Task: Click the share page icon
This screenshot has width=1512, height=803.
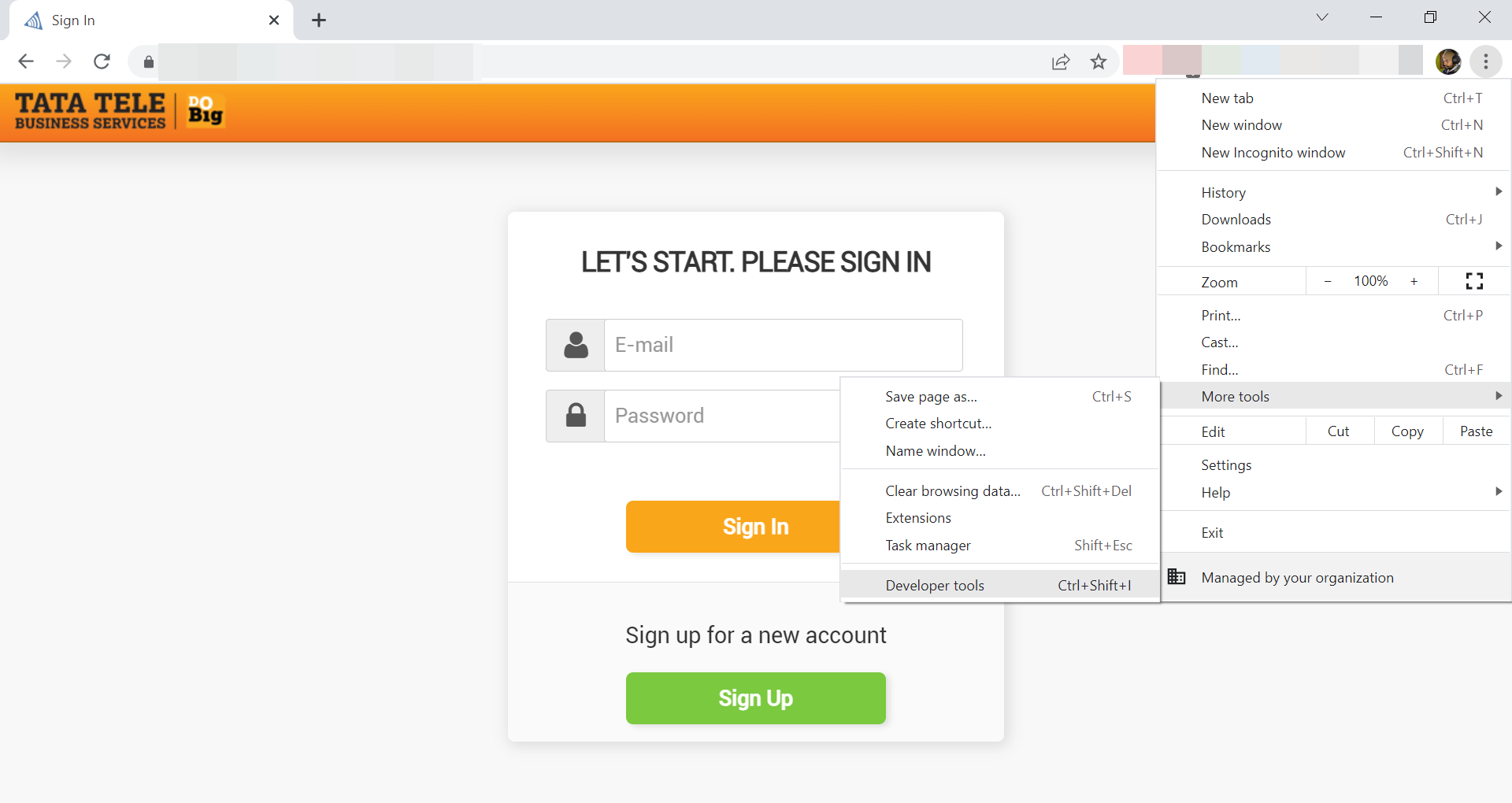Action: [x=1061, y=61]
